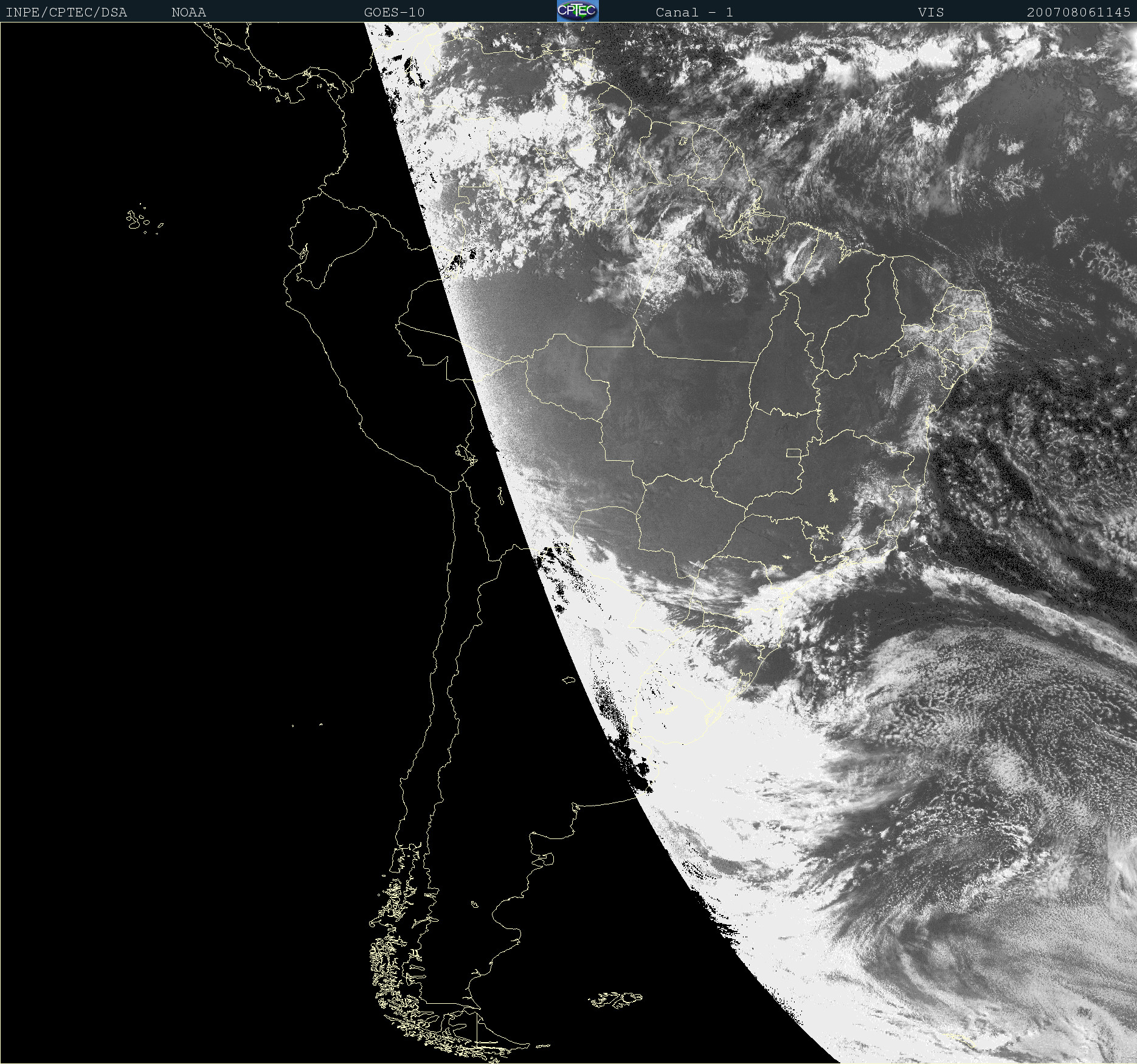Viewport: 1137px width, 1064px height.
Task: Click the NOAA label in the header
Action: coord(189,12)
